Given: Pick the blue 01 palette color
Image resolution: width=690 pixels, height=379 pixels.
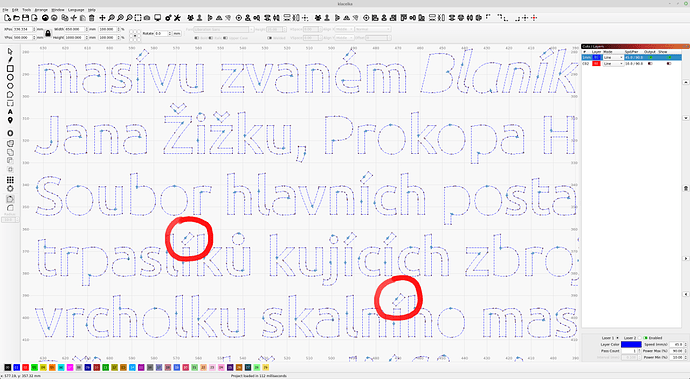Looking at the screenshot, I should coord(16,367).
